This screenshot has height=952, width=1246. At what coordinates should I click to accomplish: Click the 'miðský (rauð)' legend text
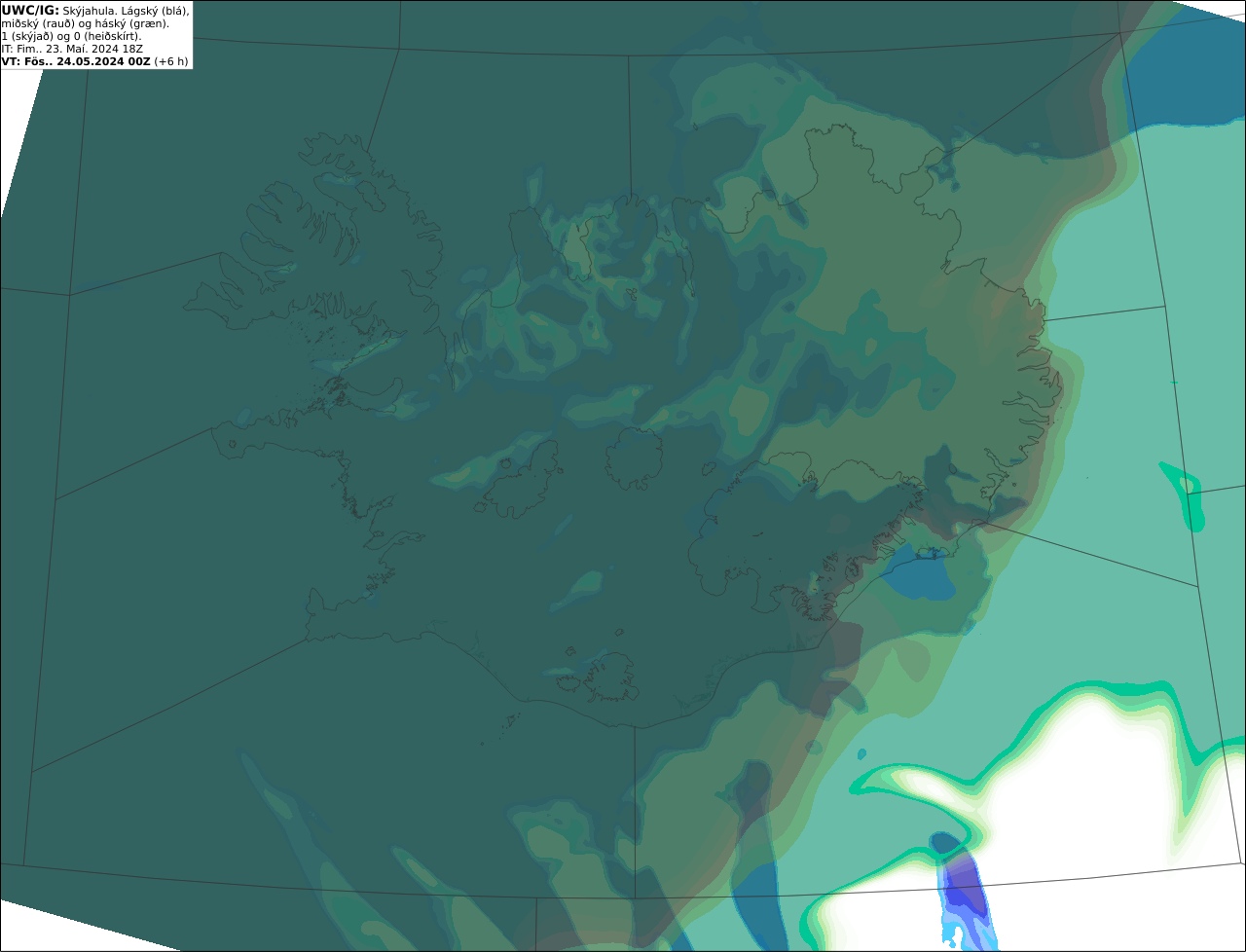click(38, 23)
